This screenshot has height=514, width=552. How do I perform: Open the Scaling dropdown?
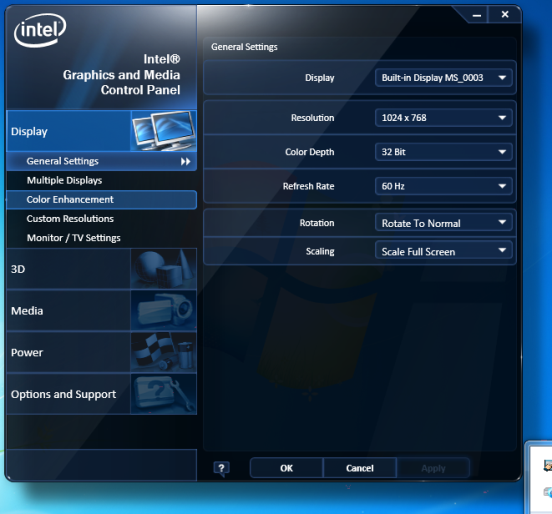[444, 251]
